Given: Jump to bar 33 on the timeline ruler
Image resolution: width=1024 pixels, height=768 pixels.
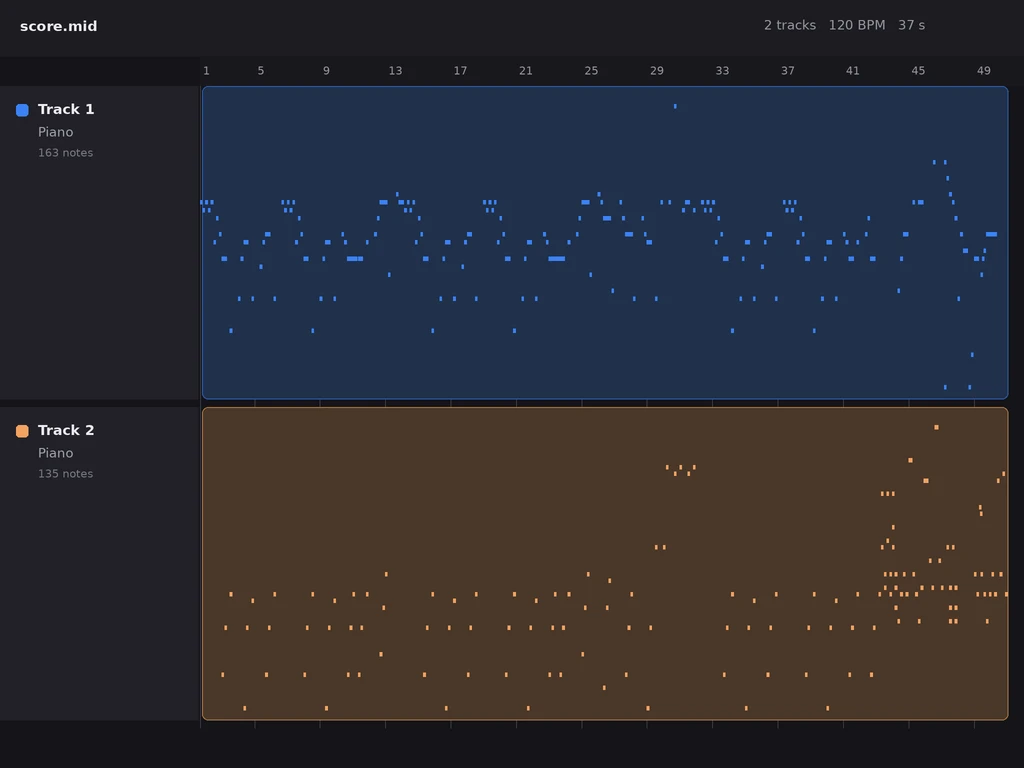Looking at the screenshot, I should click(722, 71).
